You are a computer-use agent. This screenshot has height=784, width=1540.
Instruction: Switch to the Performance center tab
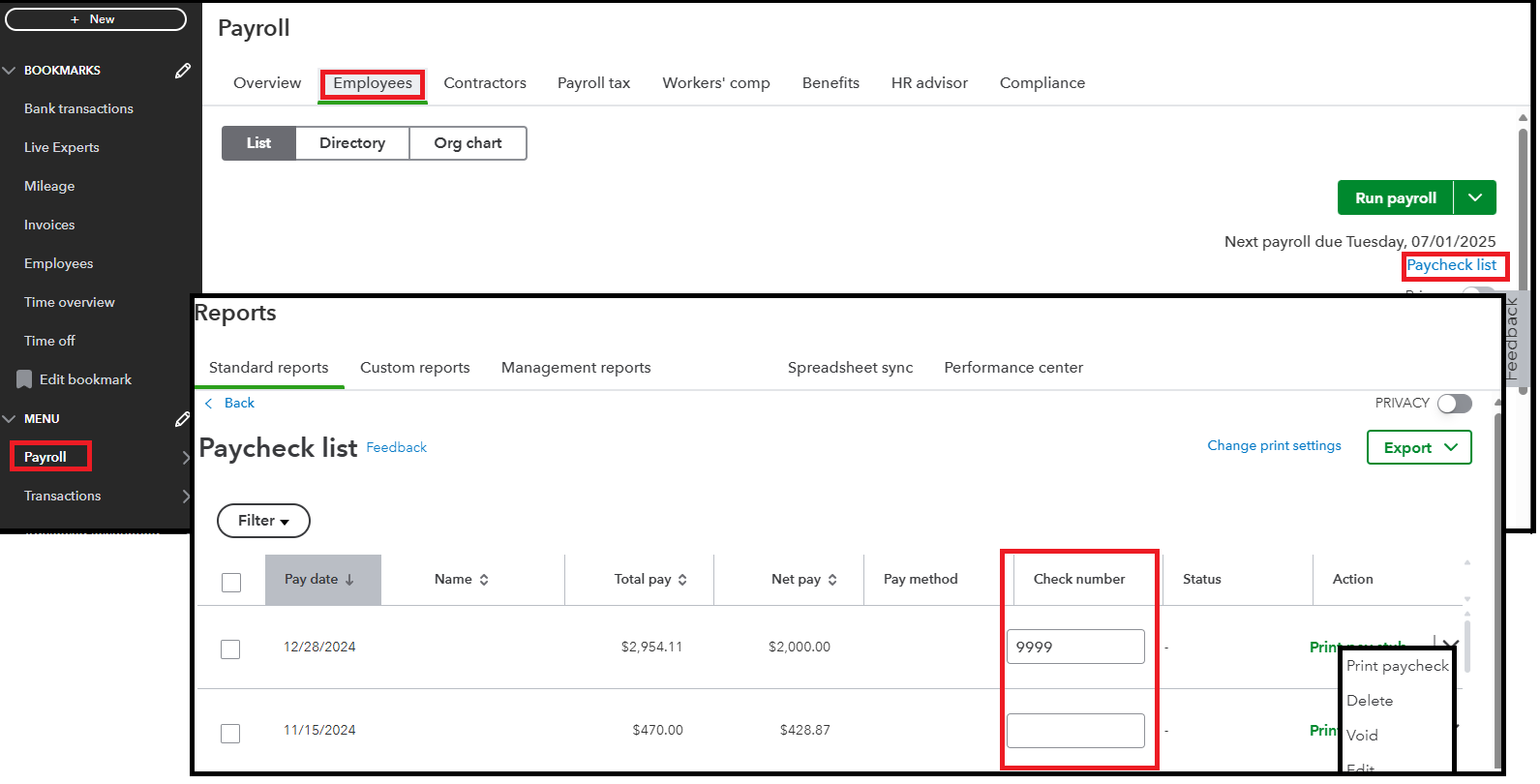[x=1013, y=368]
